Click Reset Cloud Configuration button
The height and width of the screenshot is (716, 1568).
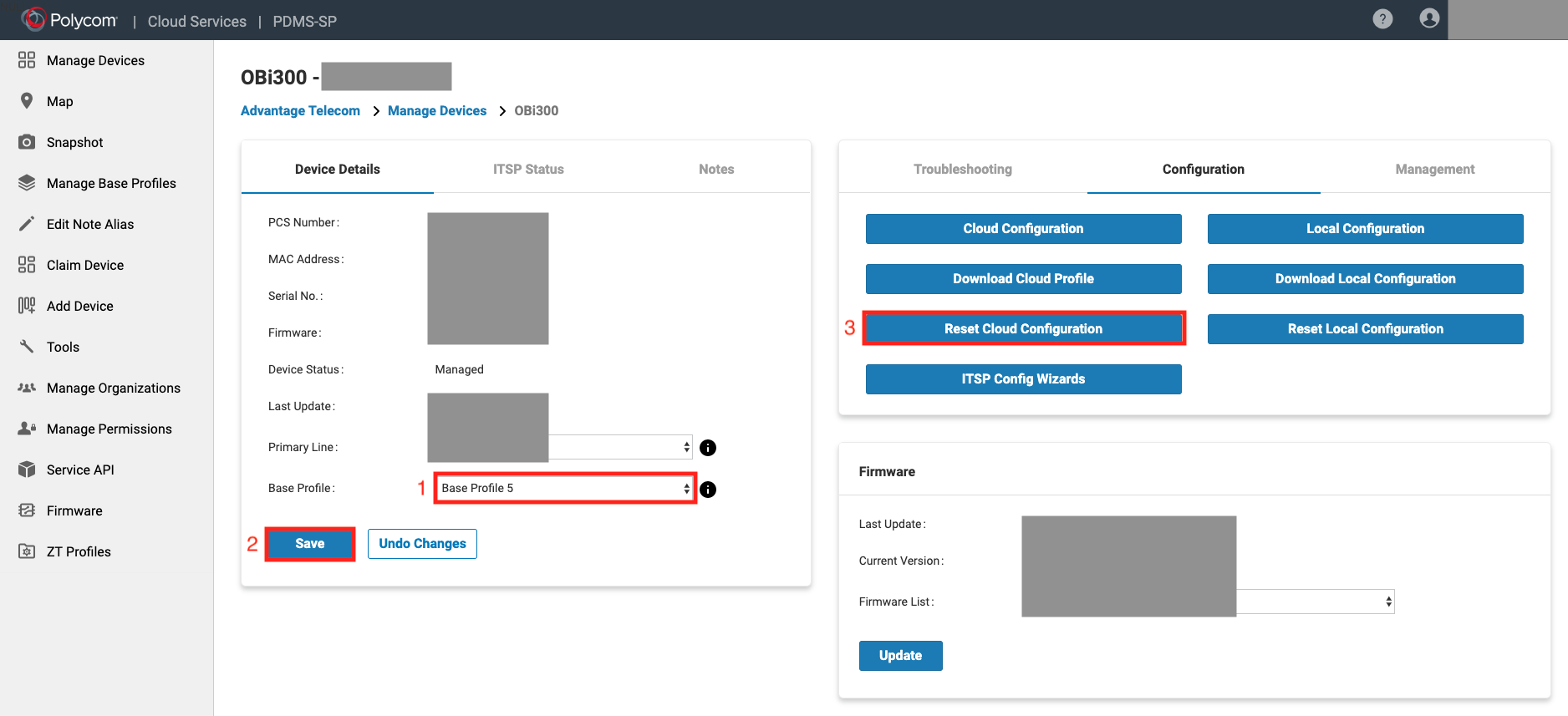tap(1023, 329)
